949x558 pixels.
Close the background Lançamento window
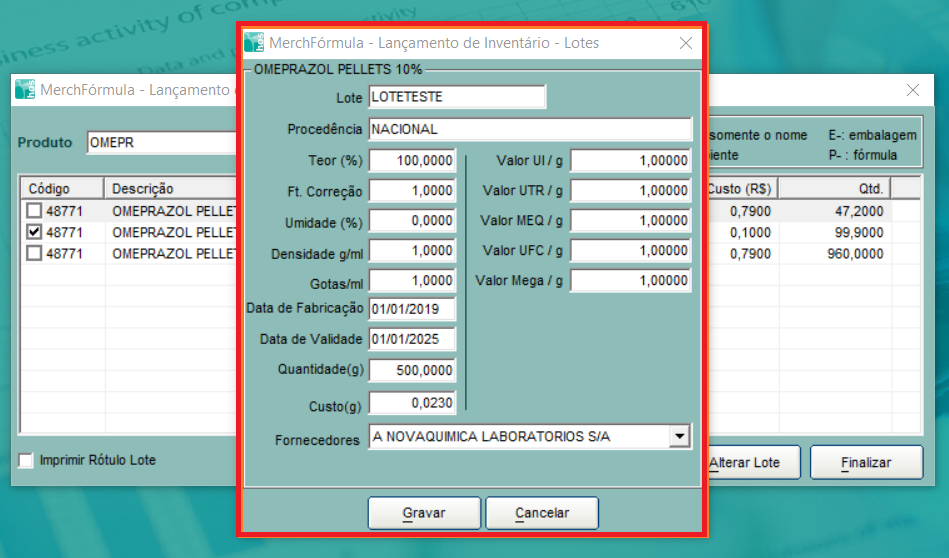(x=912, y=90)
